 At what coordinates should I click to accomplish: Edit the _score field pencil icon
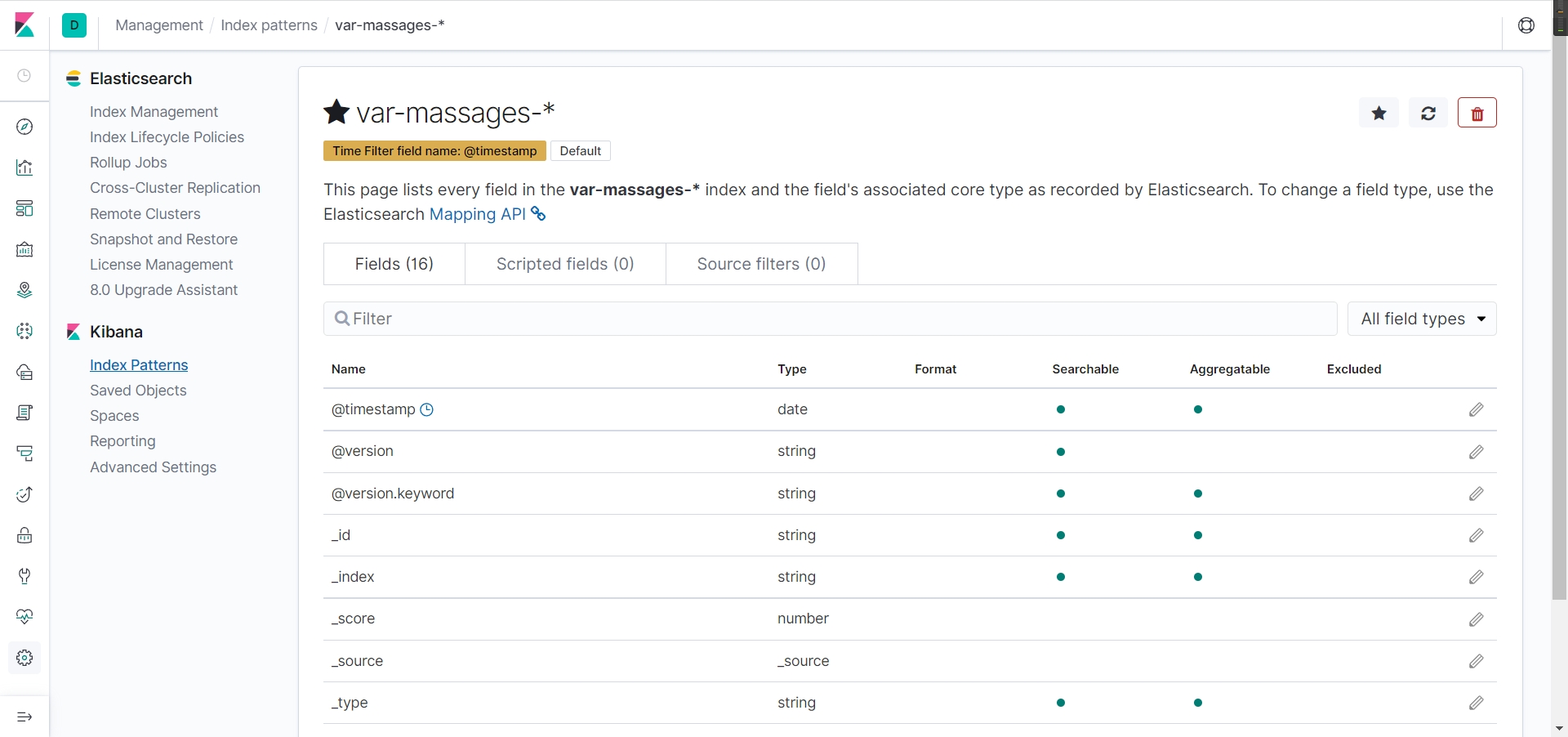coord(1476,619)
